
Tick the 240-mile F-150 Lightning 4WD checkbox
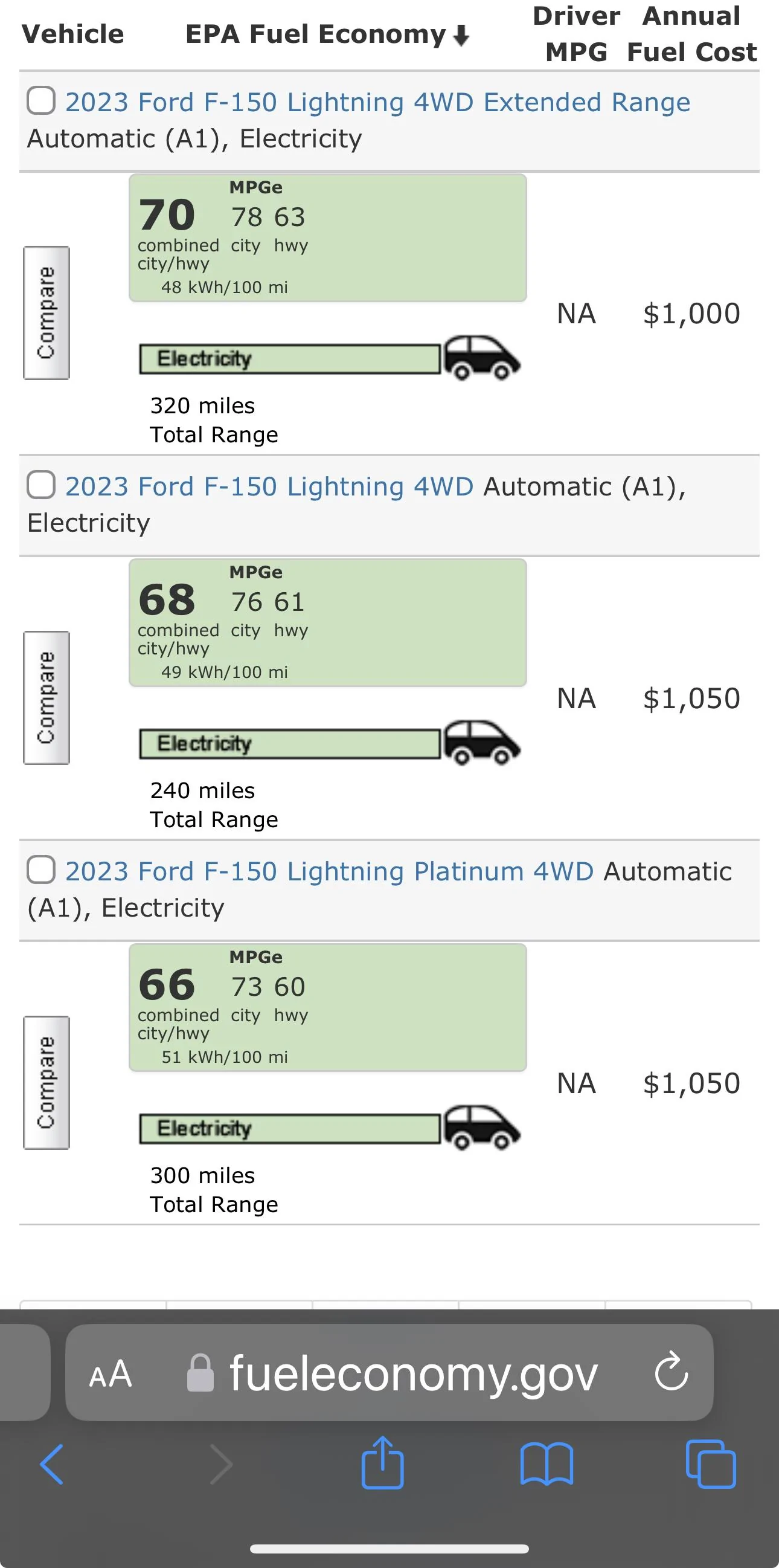click(x=41, y=485)
